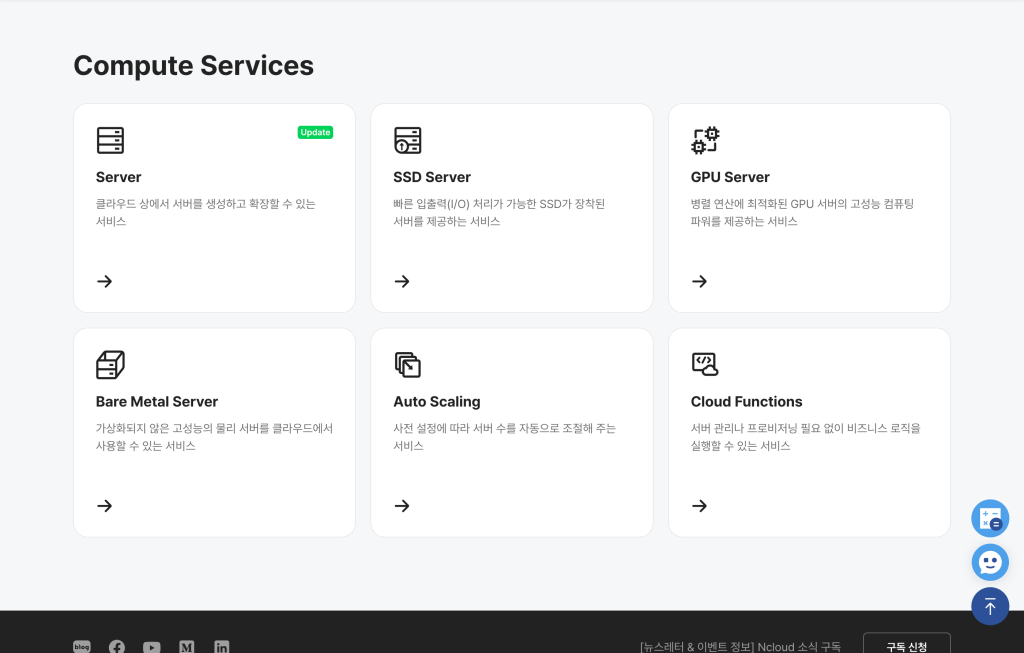Click the 구독 신청 subscribe button
The width and height of the screenshot is (1024, 653).
(906, 645)
